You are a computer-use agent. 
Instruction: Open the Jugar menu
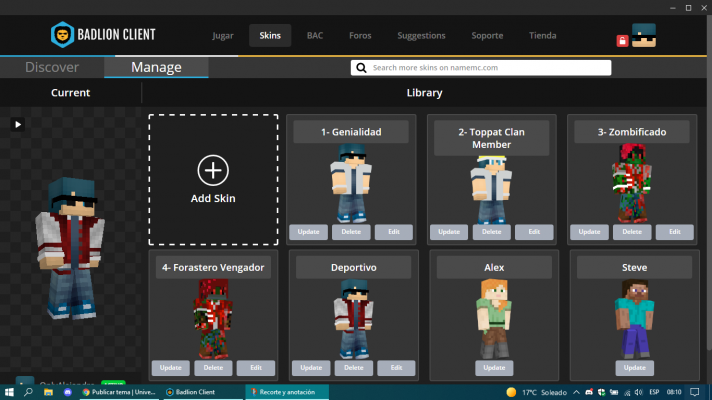pos(222,36)
